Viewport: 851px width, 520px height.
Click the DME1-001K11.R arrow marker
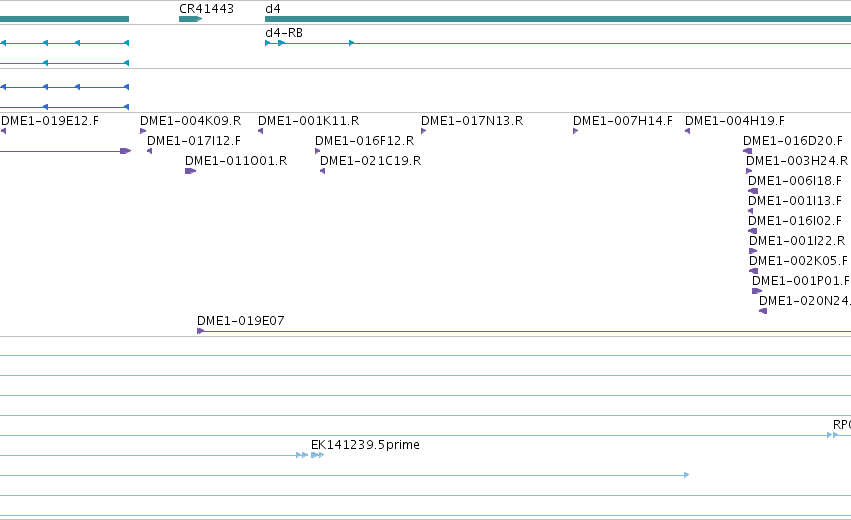[x=261, y=131]
